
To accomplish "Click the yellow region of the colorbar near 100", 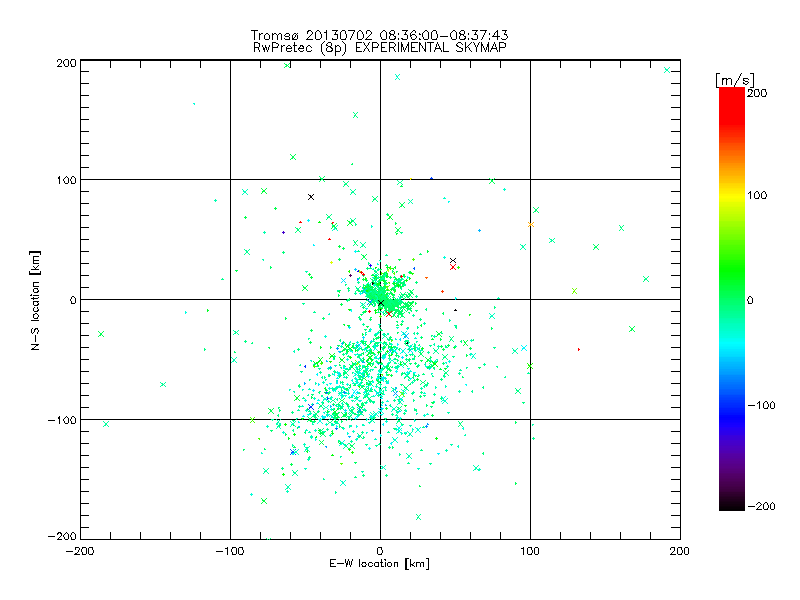I will tap(732, 195).
